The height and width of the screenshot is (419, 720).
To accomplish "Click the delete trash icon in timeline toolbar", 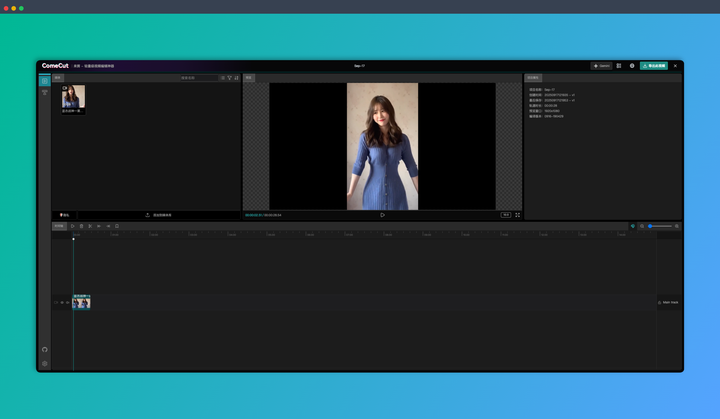I will [x=81, y=226].
